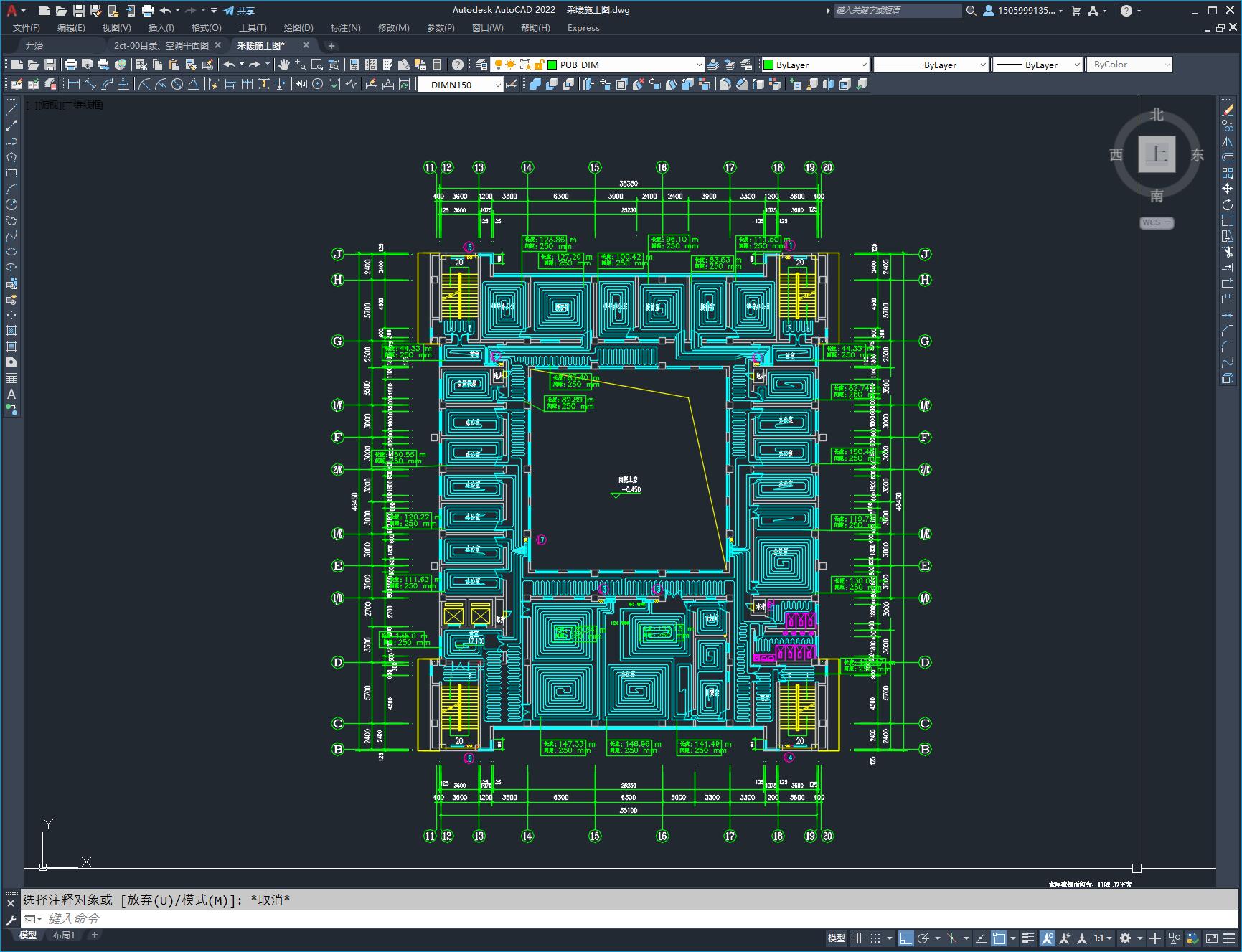Click the green layer color swatch beside PUB_DIM
The width and height of the screenshot is (1242, 952).
click(x=552, y=65)
